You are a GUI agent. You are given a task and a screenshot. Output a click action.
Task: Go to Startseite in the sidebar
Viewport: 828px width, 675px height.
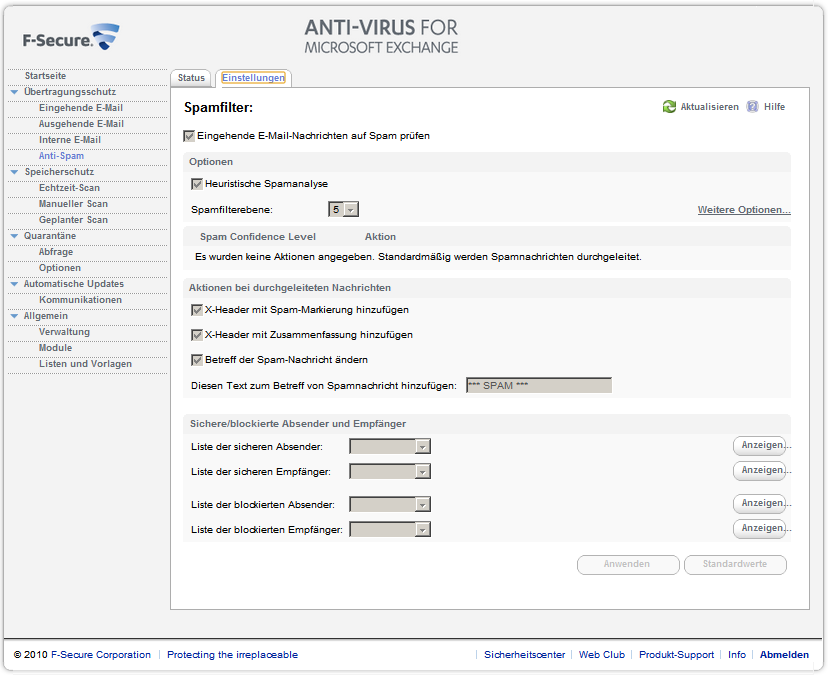pyautogui.click(x=45, y=76)
